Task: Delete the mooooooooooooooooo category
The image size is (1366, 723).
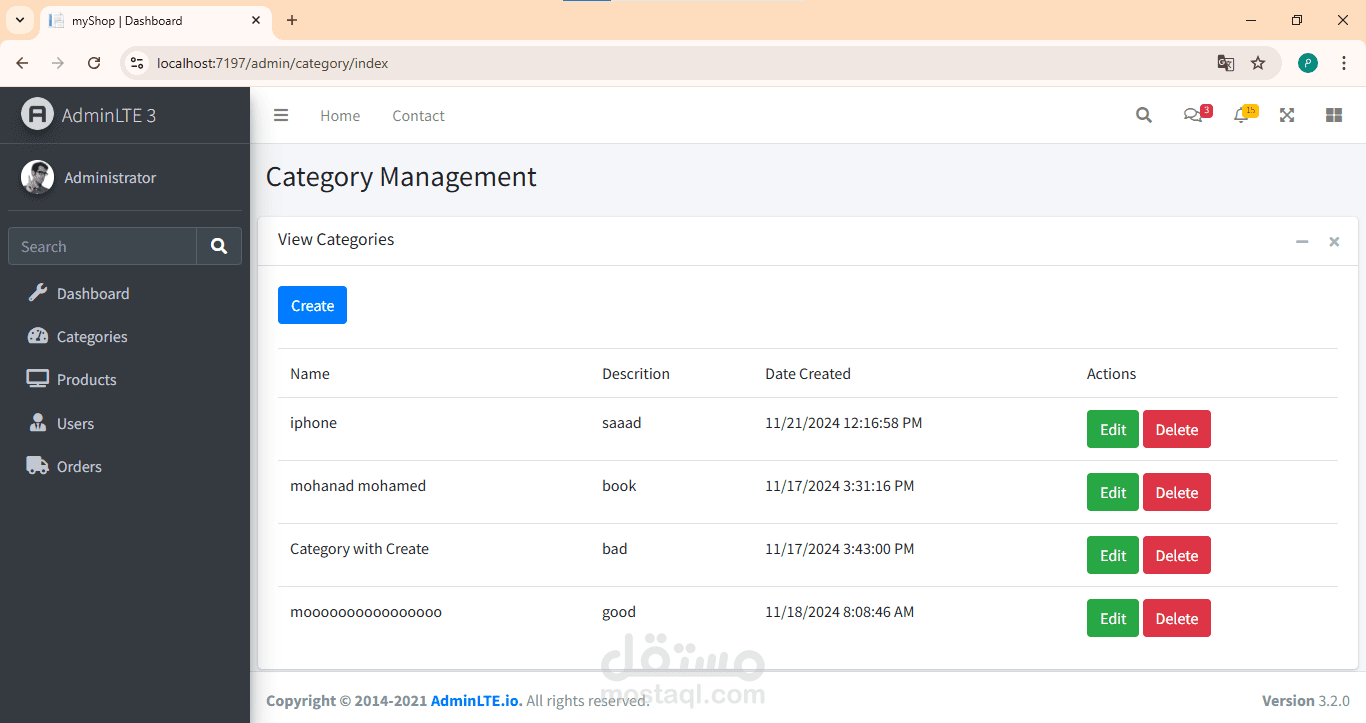Action: click(x=1177, y=618)
